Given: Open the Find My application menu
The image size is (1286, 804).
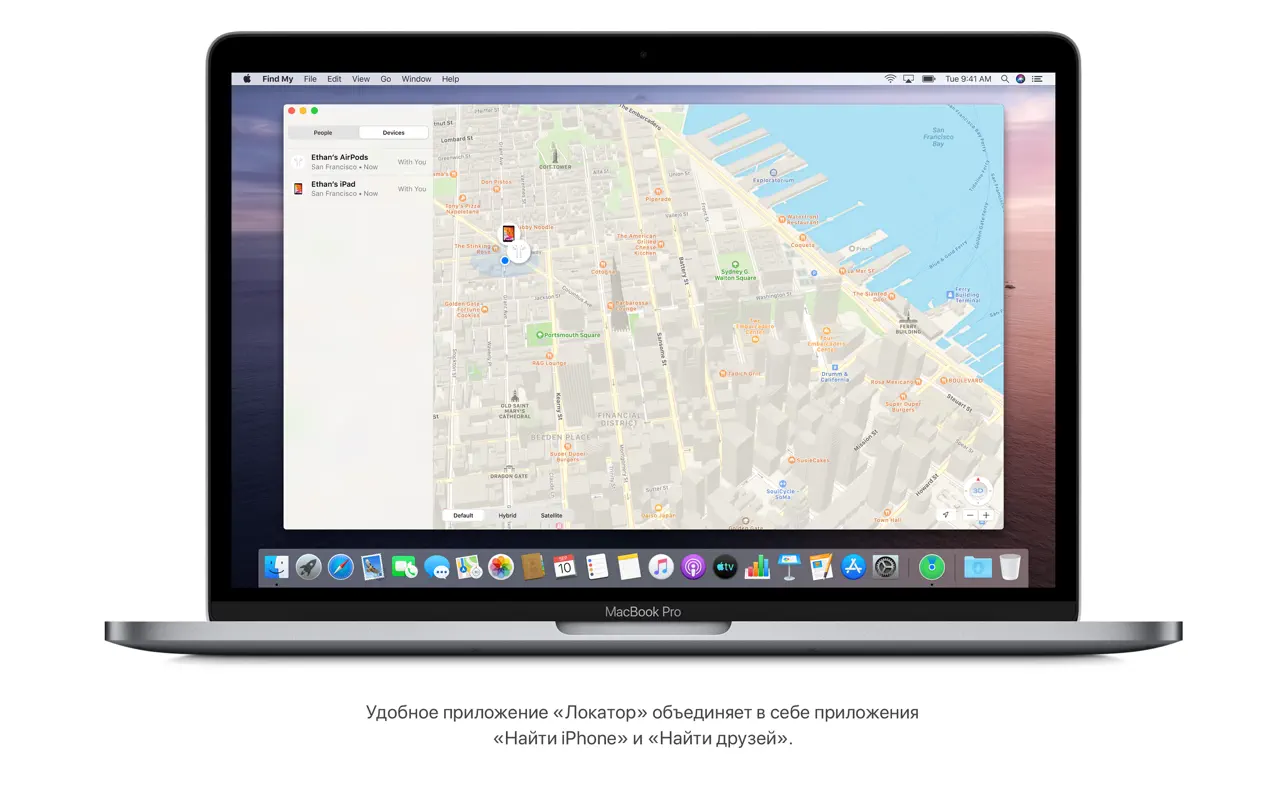Looking at the screenshot, I should [278, 79].
